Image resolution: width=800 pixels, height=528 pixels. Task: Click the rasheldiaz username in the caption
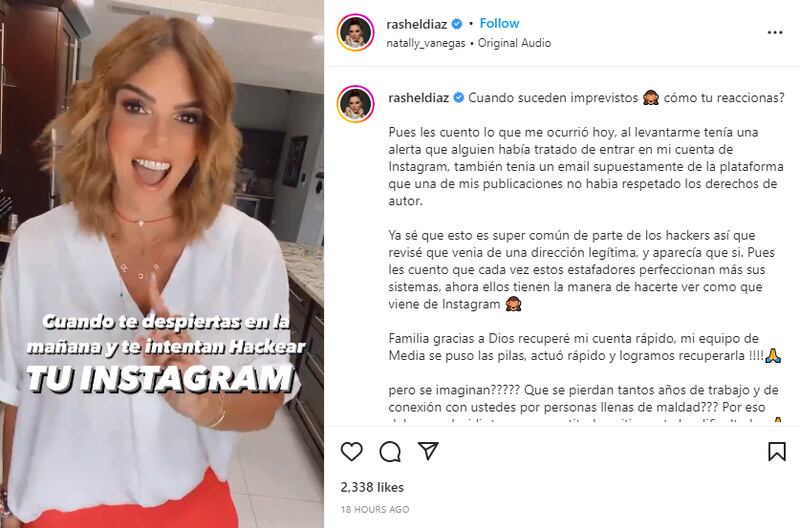click(x=418, y=97)
